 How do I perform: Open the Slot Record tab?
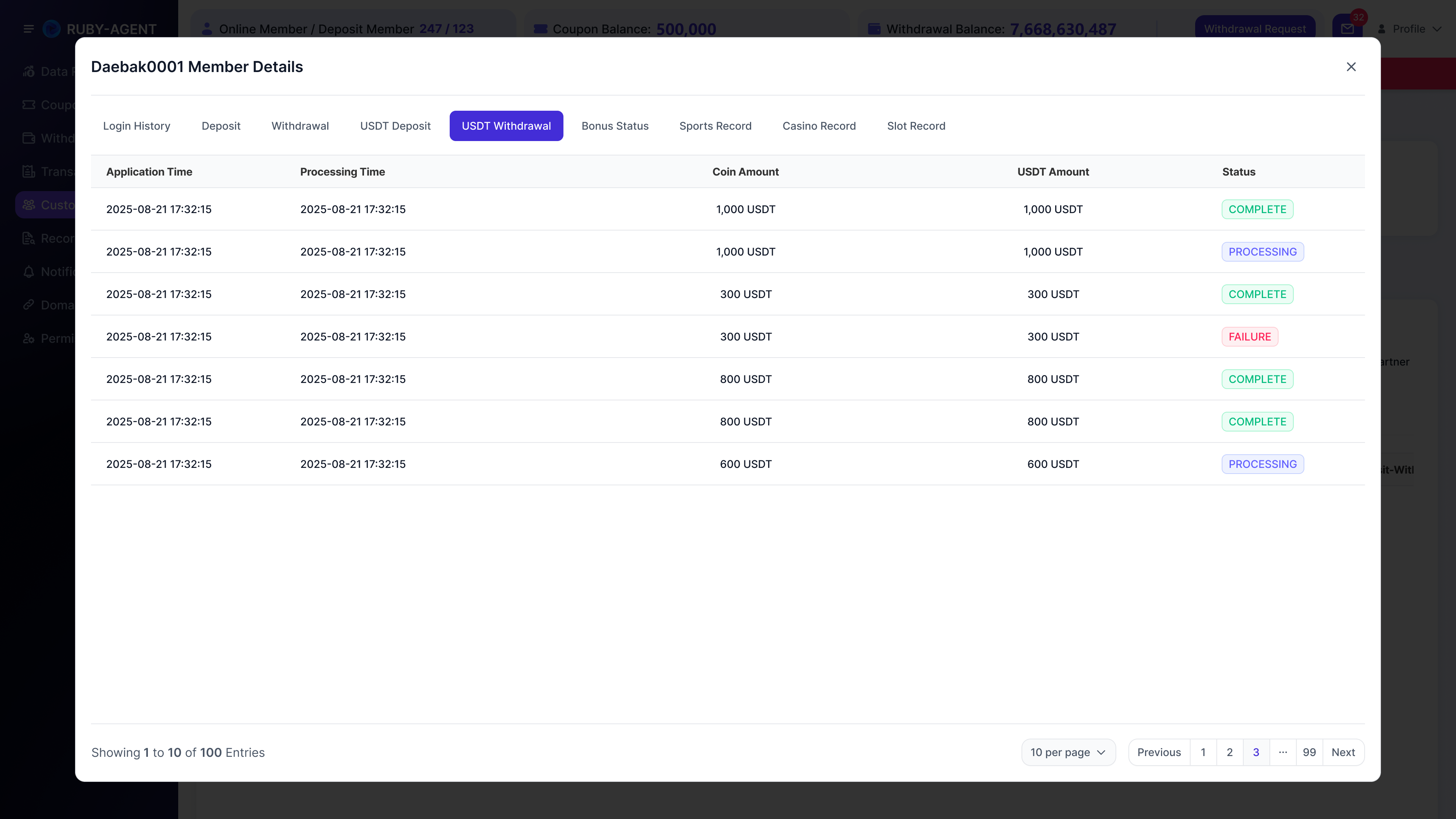pyautogui.click(x=916, y=126)
